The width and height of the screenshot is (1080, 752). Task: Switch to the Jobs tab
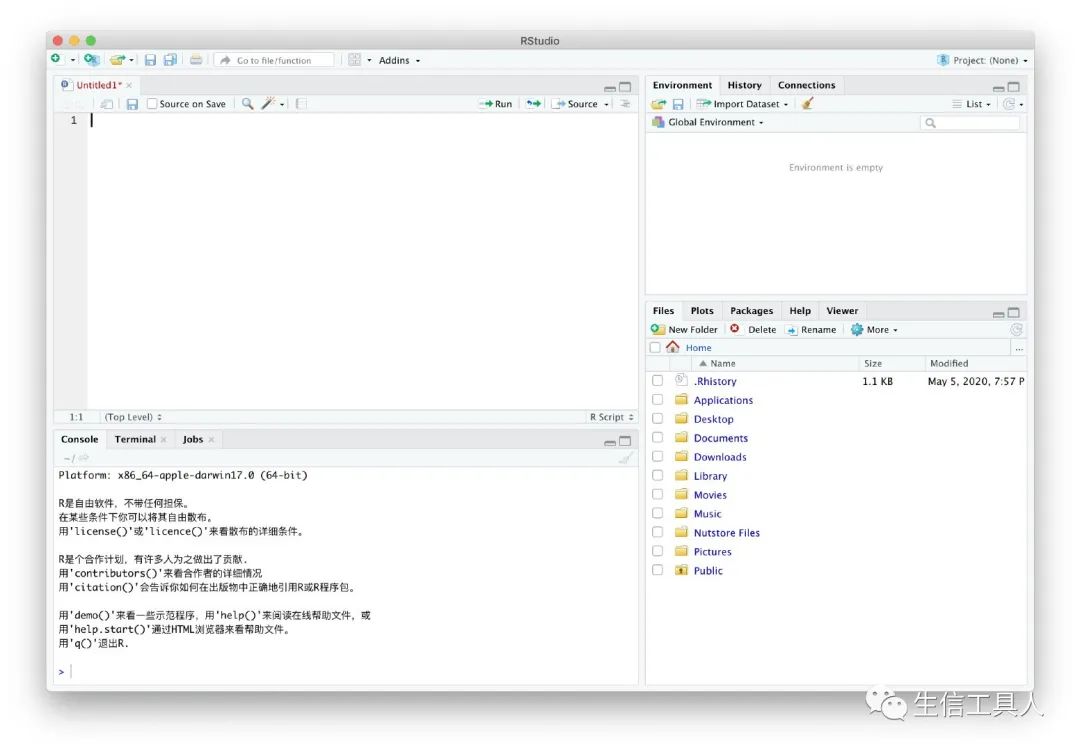coord(193,439)
